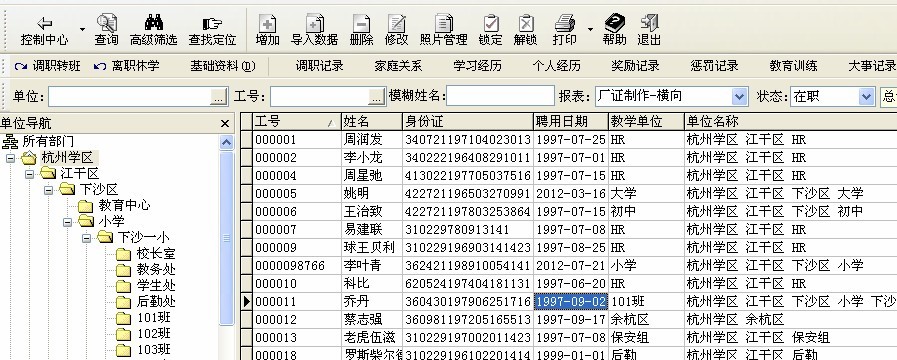The width and height of the screenshot is (897, 360).
Task: Delete record using 删除 icon
Action: click(x=361, y=23)
